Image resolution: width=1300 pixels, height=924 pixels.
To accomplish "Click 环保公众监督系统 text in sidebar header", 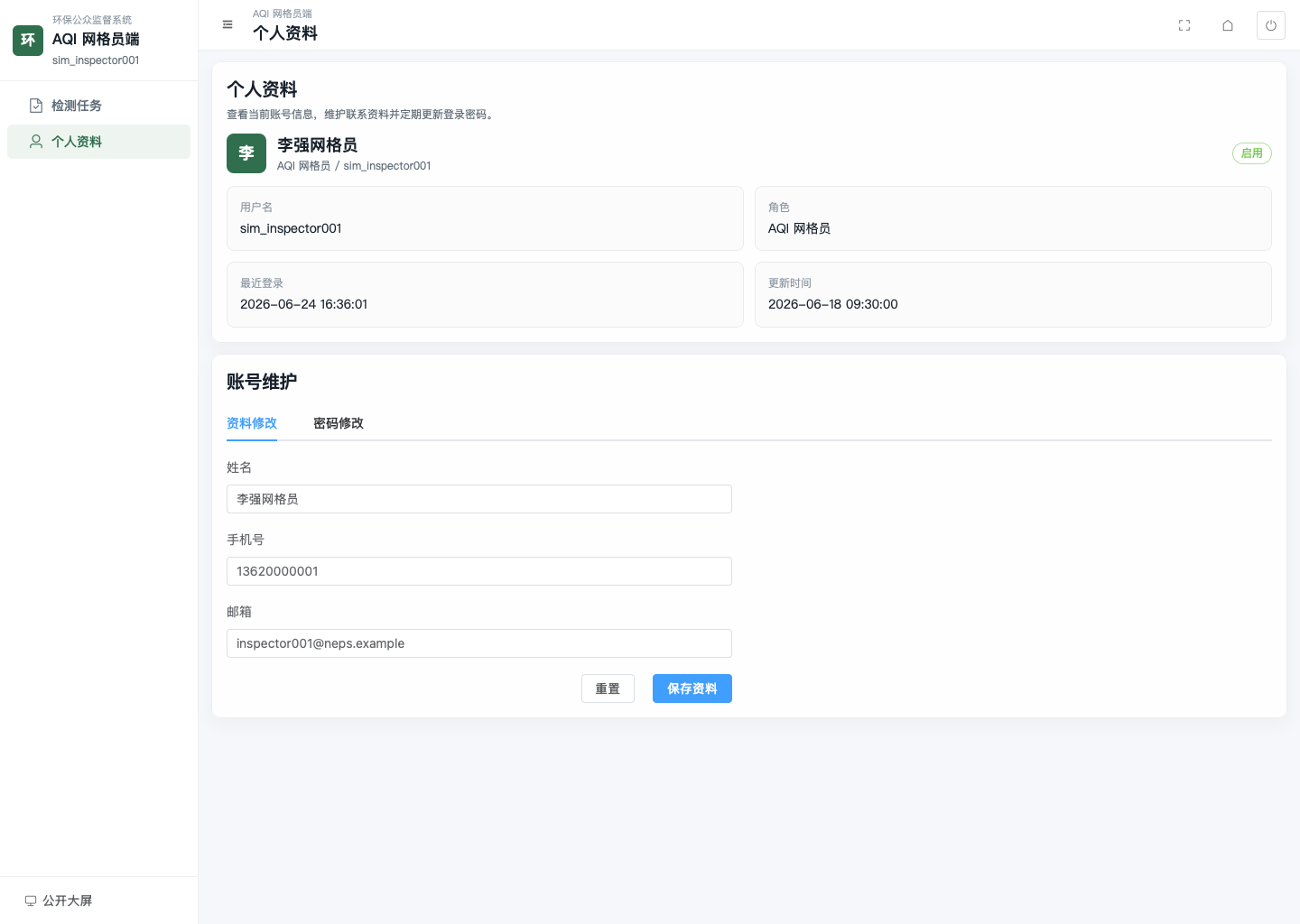I will (x=92, y=20).
